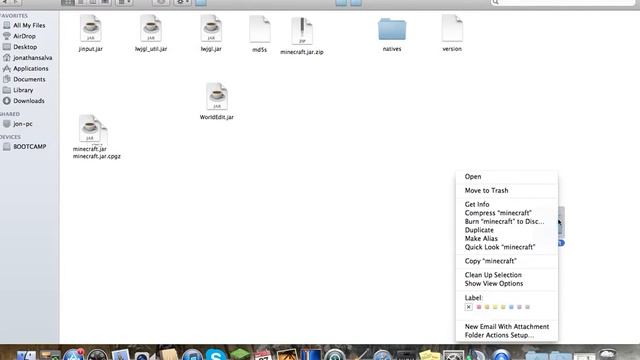Image resolution: width=640 pixels, height=360 pixels.
Task: Select the jinput.jar file icon
Action: pos(91,28)
